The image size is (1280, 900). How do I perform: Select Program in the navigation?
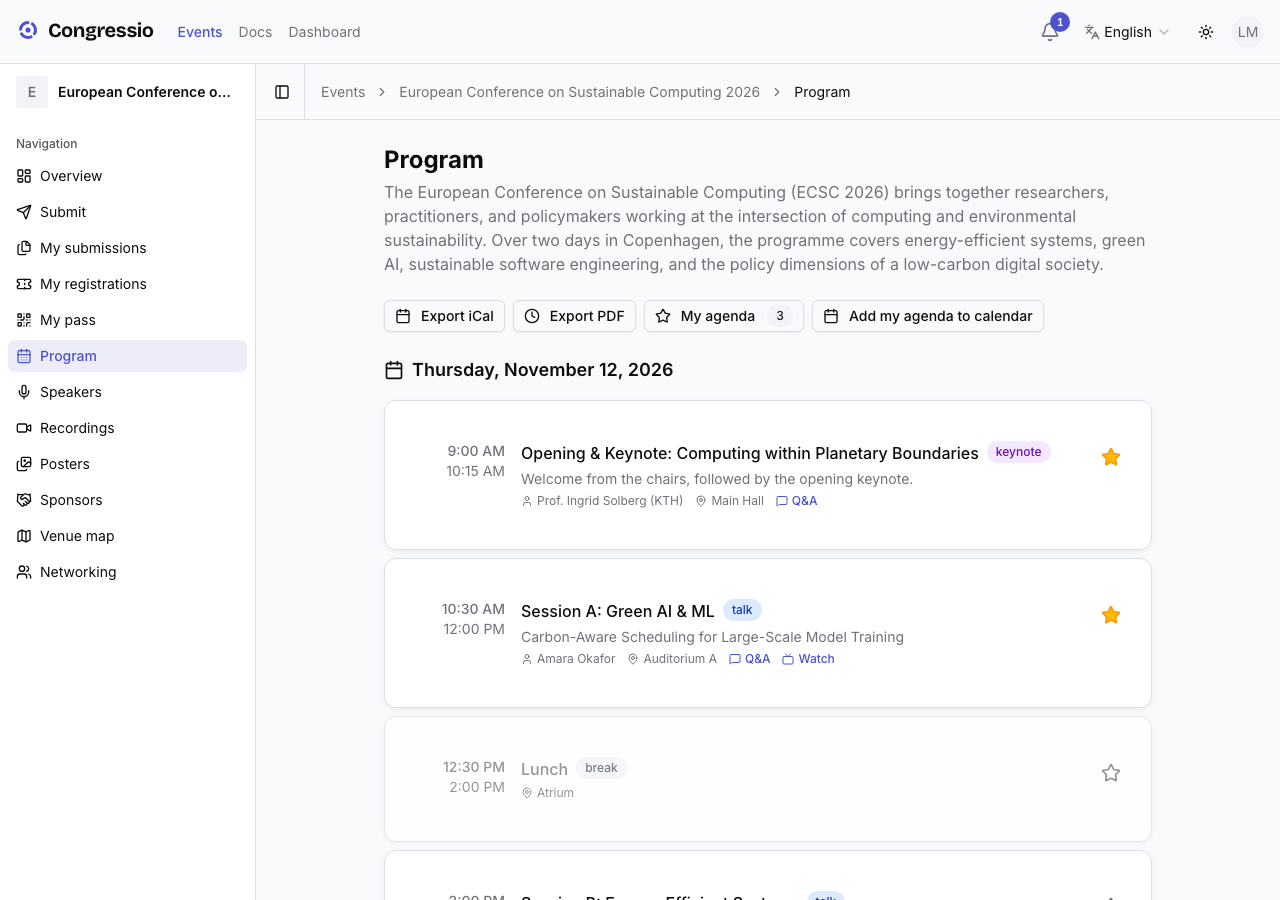coord(127,356)
